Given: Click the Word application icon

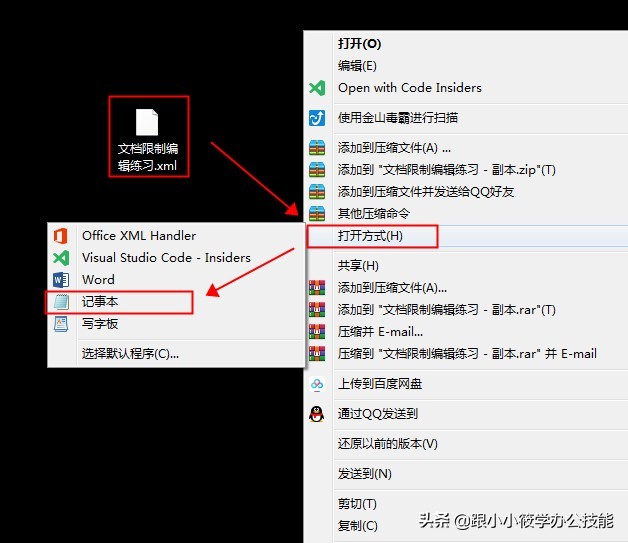Looking at the screenshot, I should [60, 280].
